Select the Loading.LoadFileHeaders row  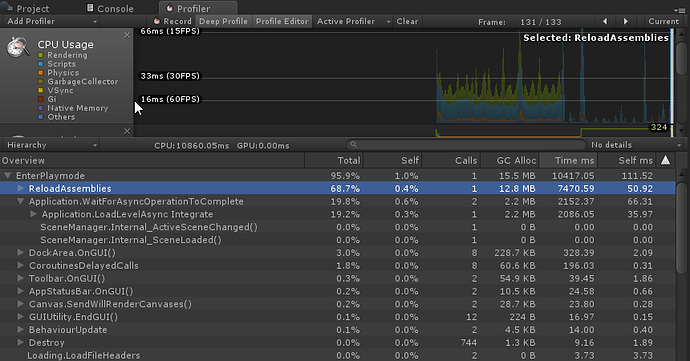338,355
